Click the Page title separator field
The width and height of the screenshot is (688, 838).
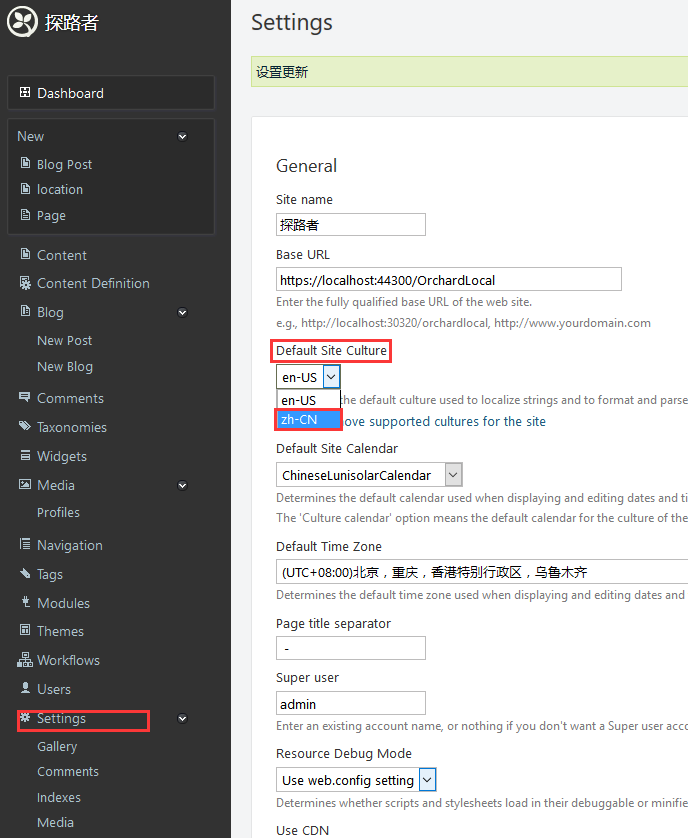point(351,648)
